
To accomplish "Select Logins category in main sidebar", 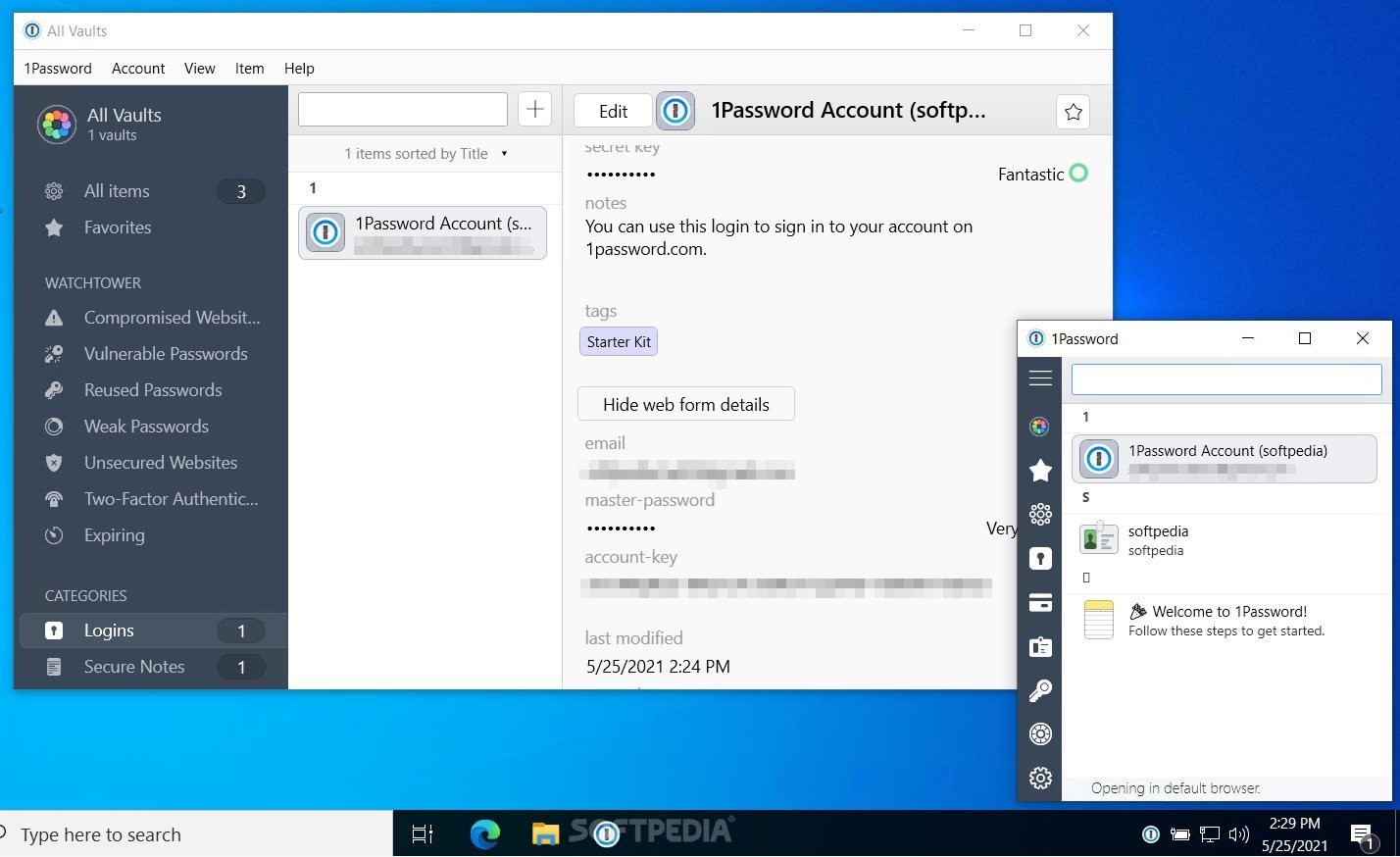I will (153, 630).
